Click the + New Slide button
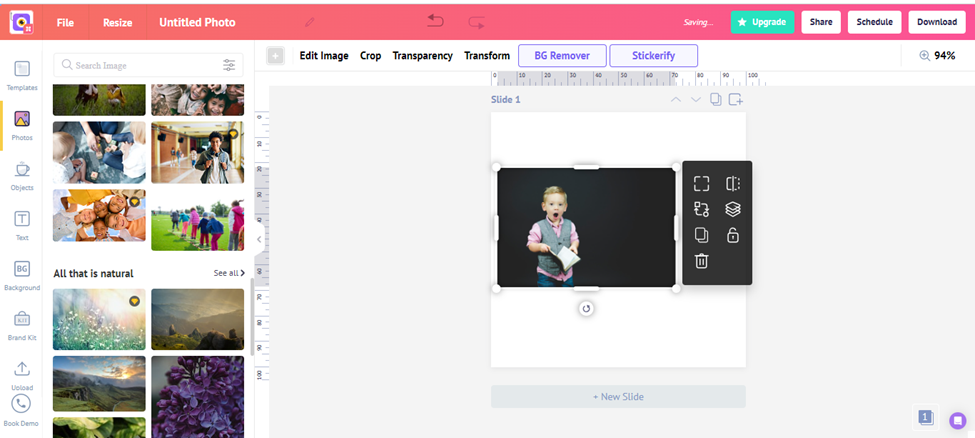 pos(618,396)
